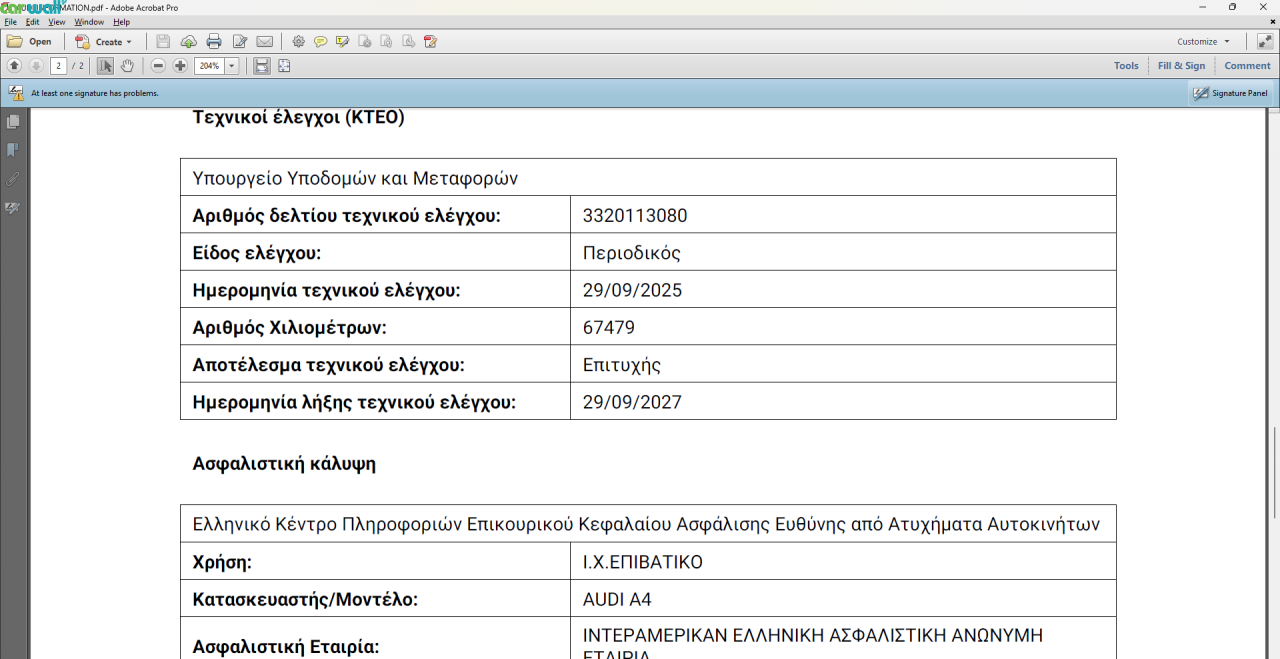This screenshot has width=1280, height=659.
Task: Open the Customize toolbar dropdown
Action: [1203, 42]
